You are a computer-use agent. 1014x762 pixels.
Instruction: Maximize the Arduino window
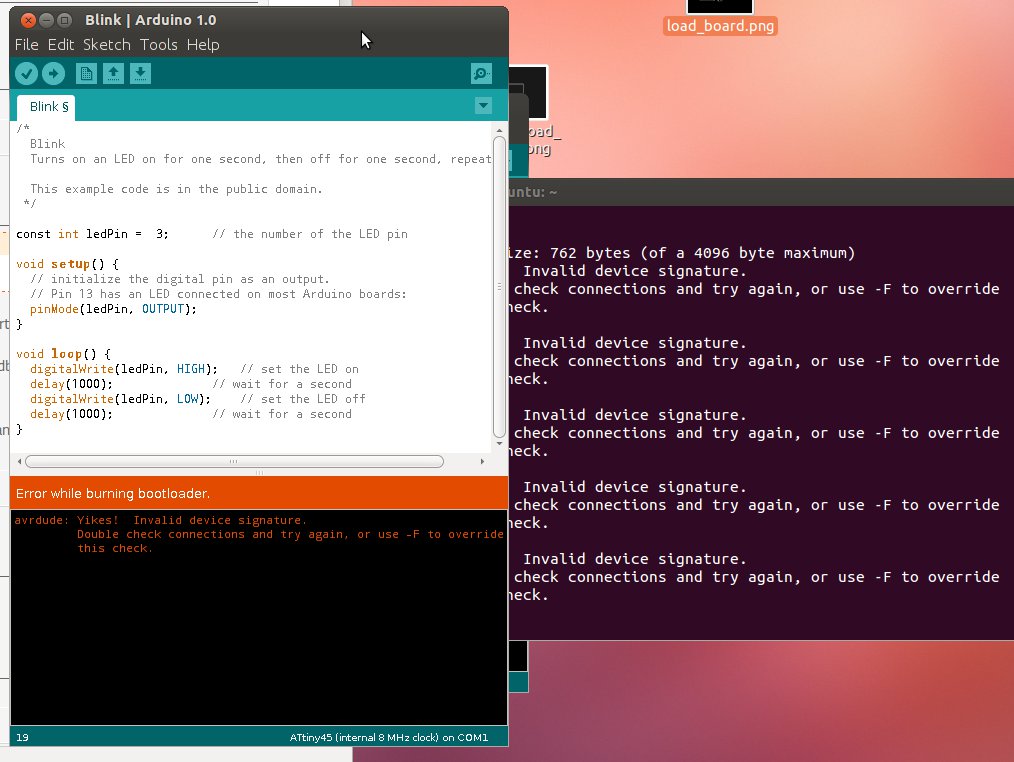[65, 20]
